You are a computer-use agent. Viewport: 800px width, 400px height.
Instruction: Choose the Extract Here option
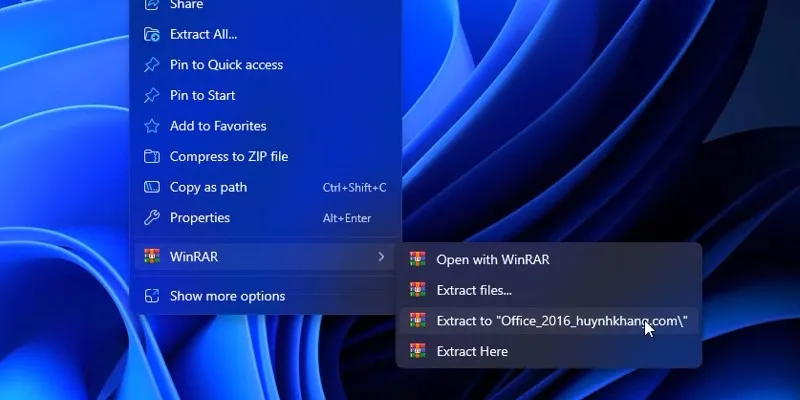472,351
